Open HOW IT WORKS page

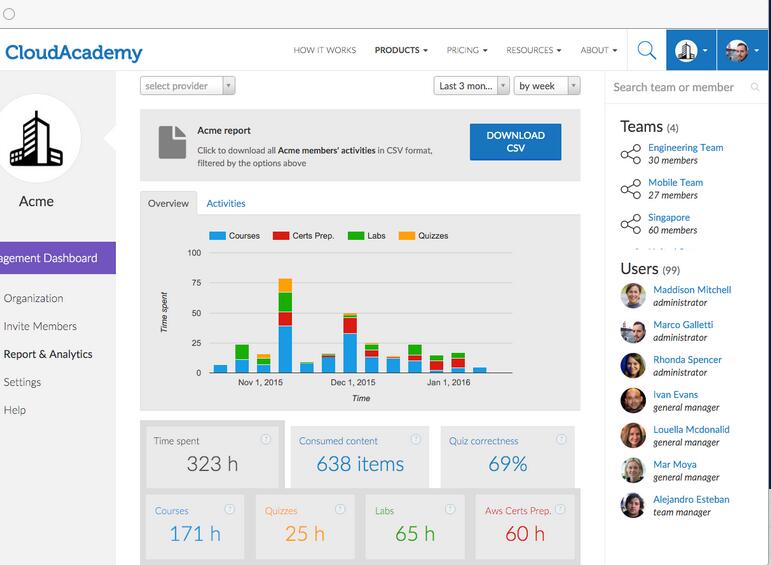[x=325, y=50]
